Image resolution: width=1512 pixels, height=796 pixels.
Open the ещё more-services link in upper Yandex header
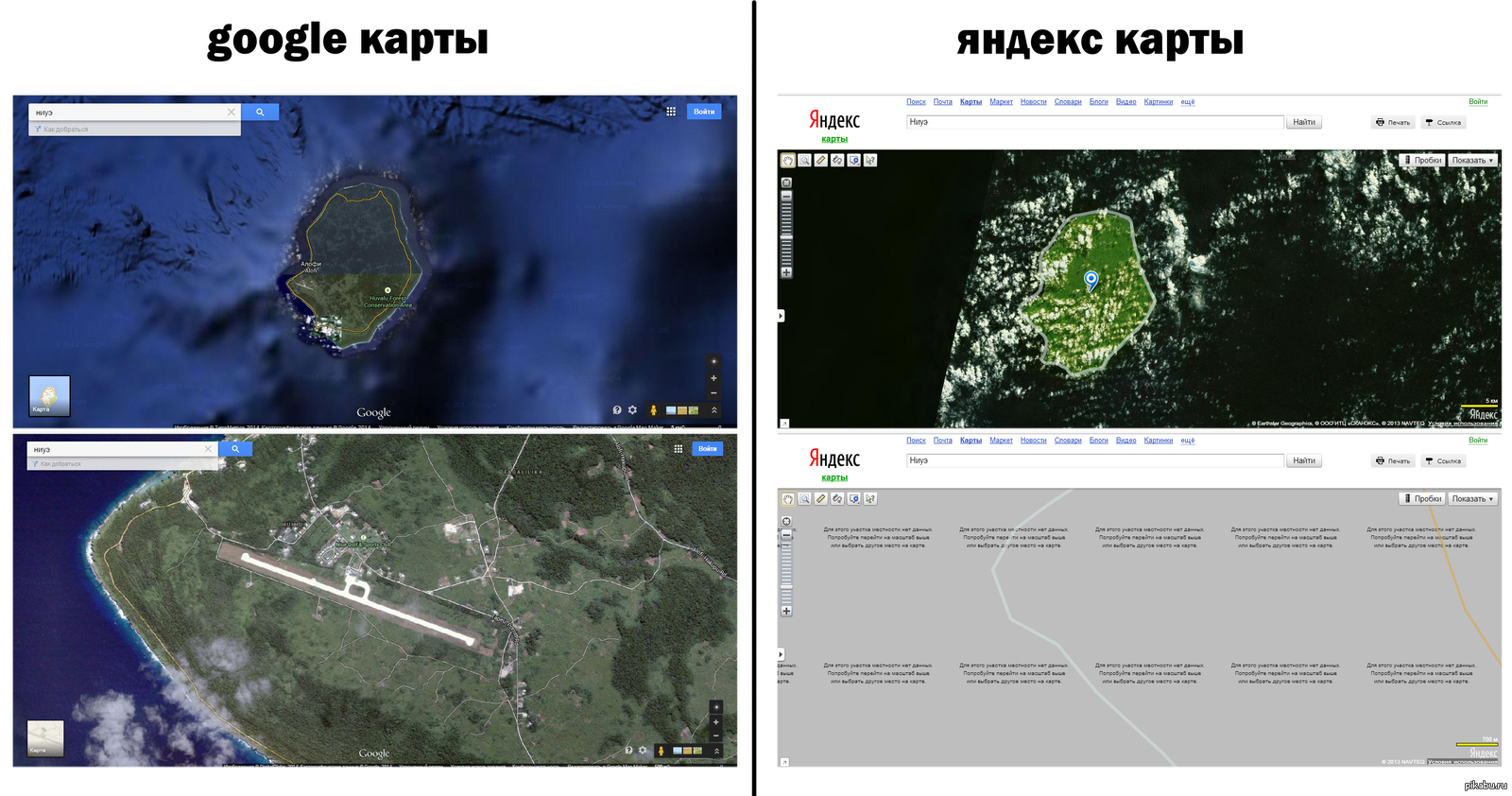pos(1188,102)
